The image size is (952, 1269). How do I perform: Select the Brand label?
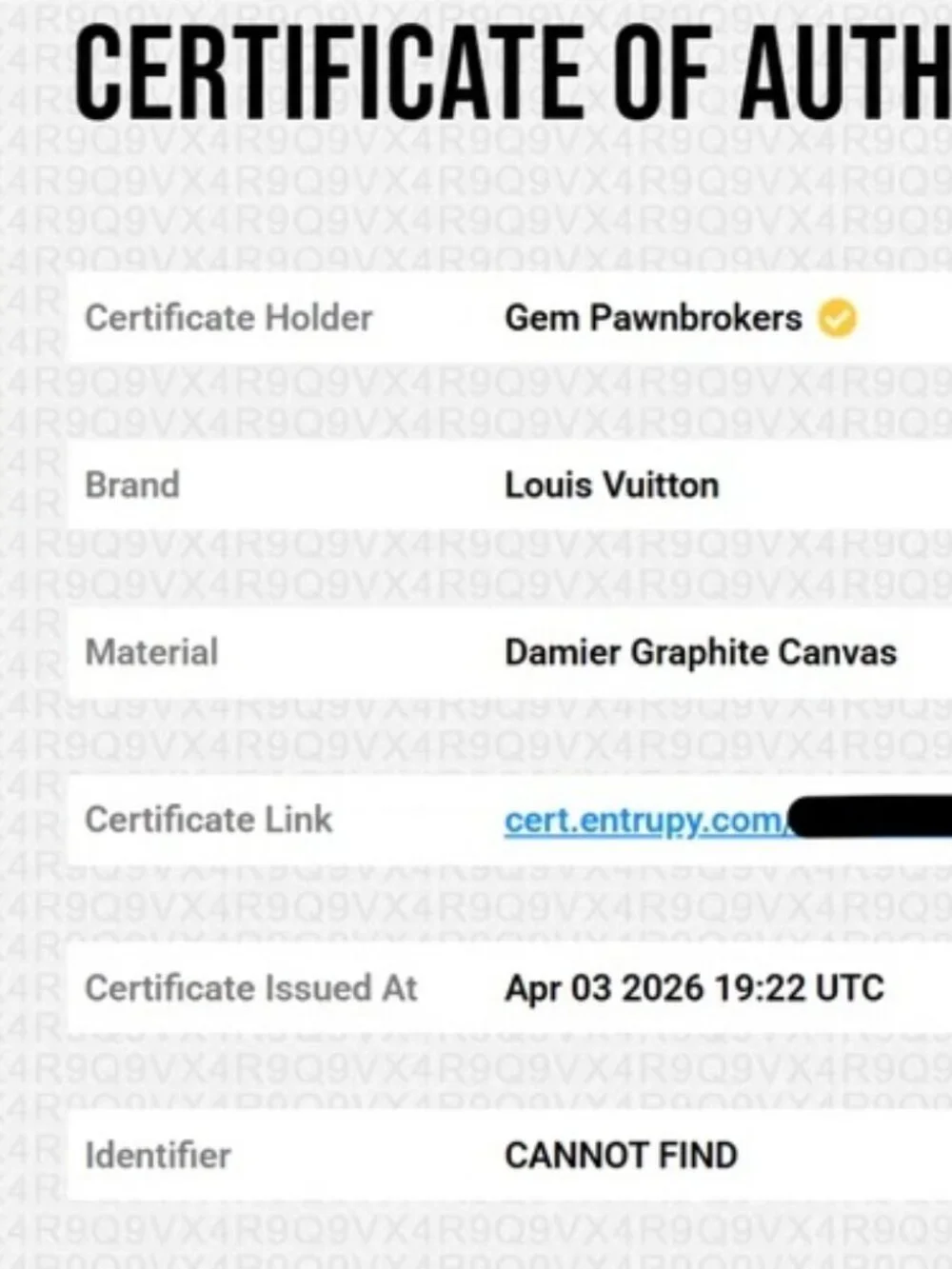(x=132, y=485)
